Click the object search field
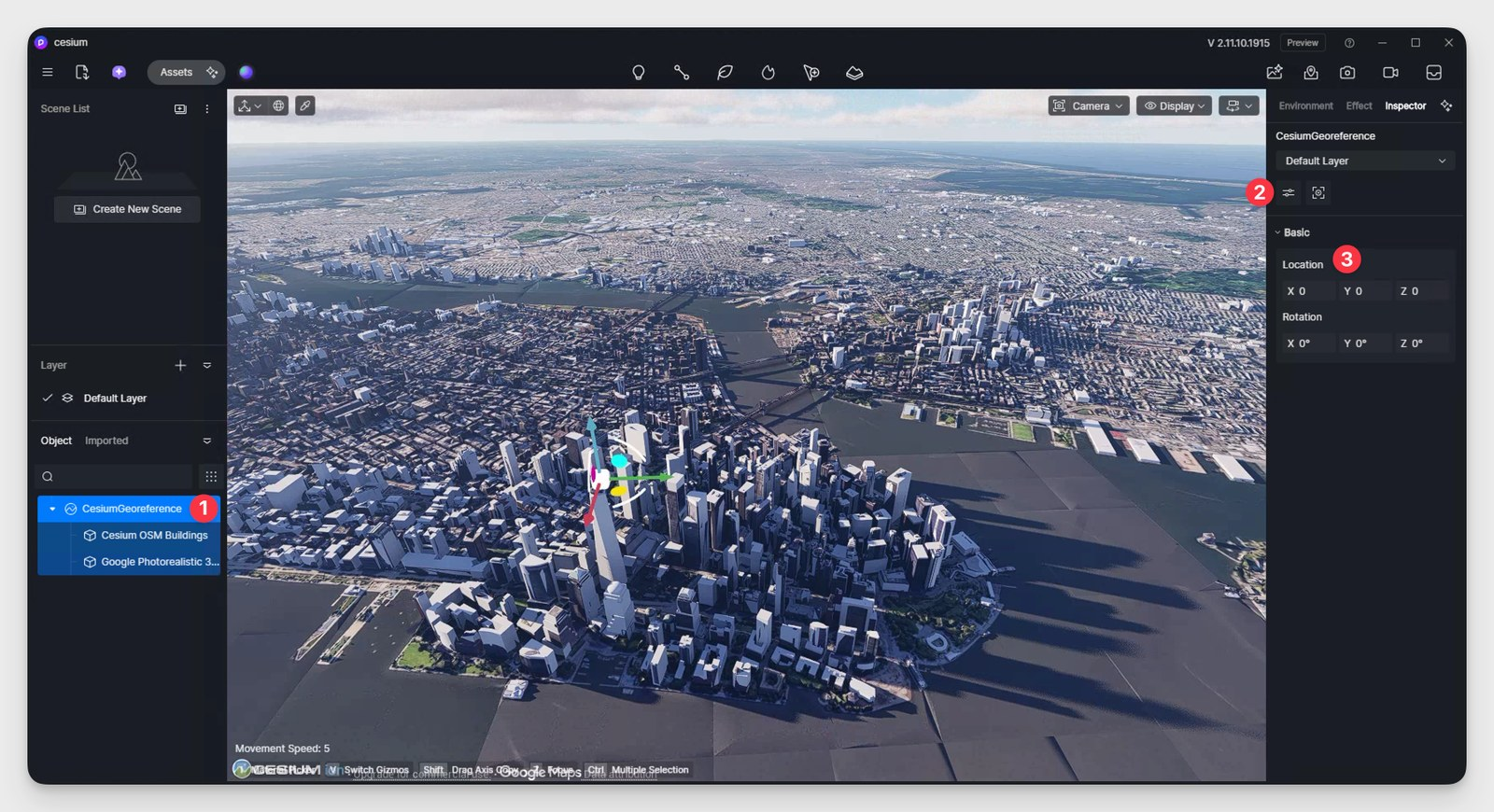The width and height of the screenshot is (1494, 812). [115, 476]
